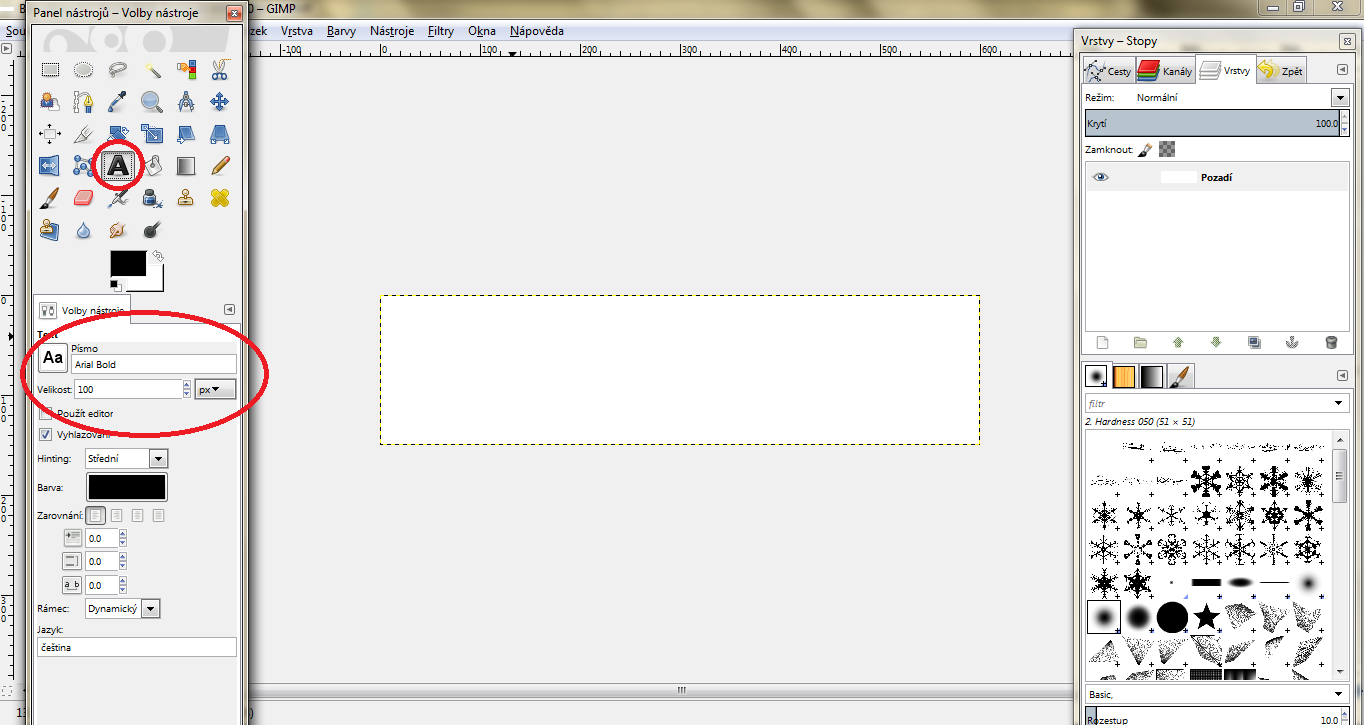Viewport: 1364px width, 725px height.
Task: Hide the Pozadí layer with eye icon
Action: (x=1101, y=177)
